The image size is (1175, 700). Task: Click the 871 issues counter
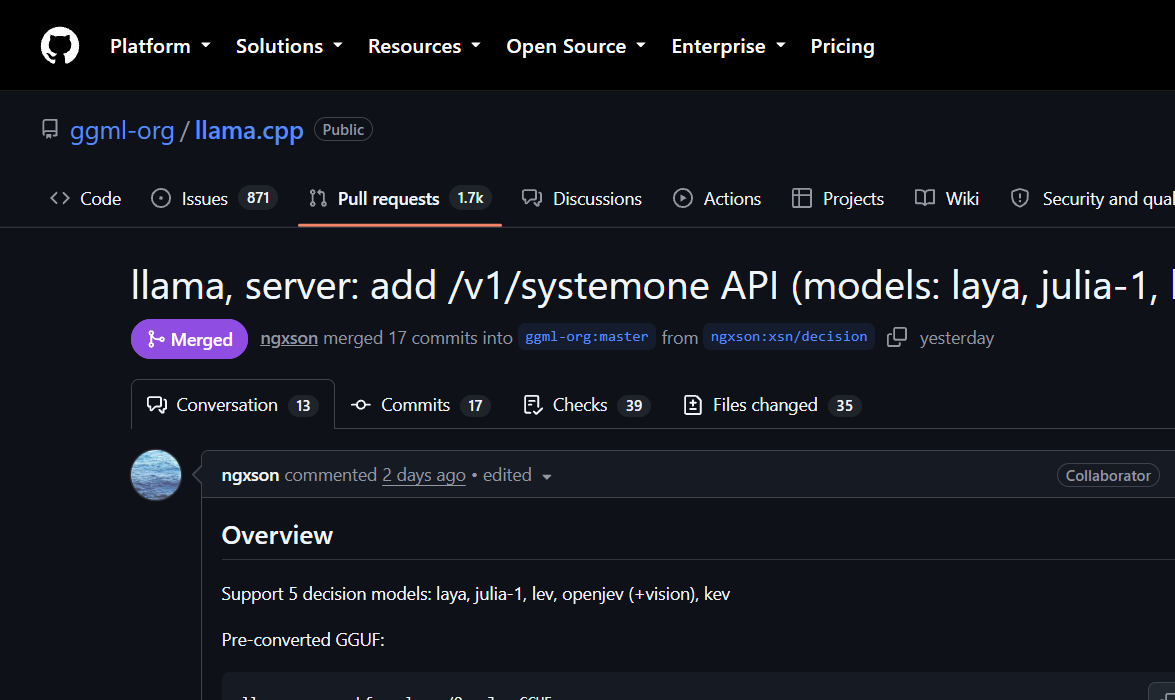pos(258,198)
